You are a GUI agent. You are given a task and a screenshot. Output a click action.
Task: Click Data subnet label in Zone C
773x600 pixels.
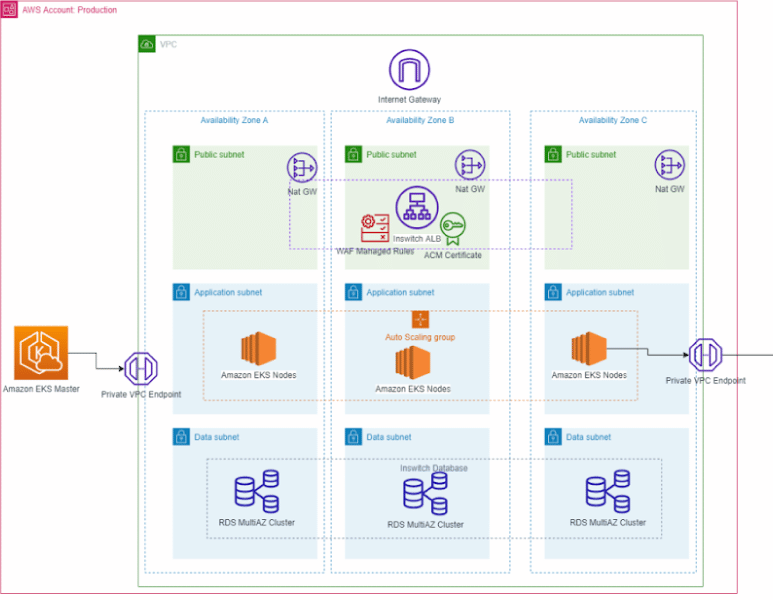[588, 437]
